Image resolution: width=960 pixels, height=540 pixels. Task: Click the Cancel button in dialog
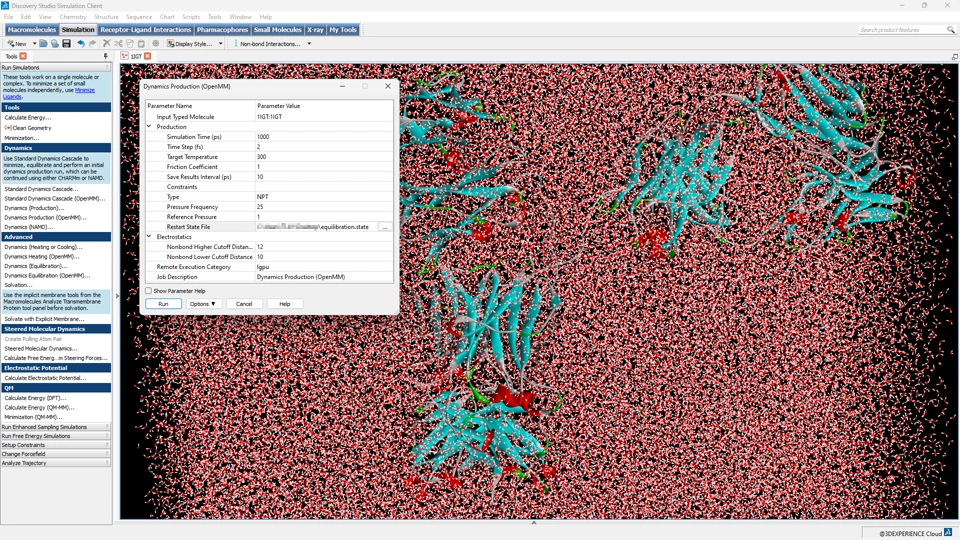tap(244, 304)
